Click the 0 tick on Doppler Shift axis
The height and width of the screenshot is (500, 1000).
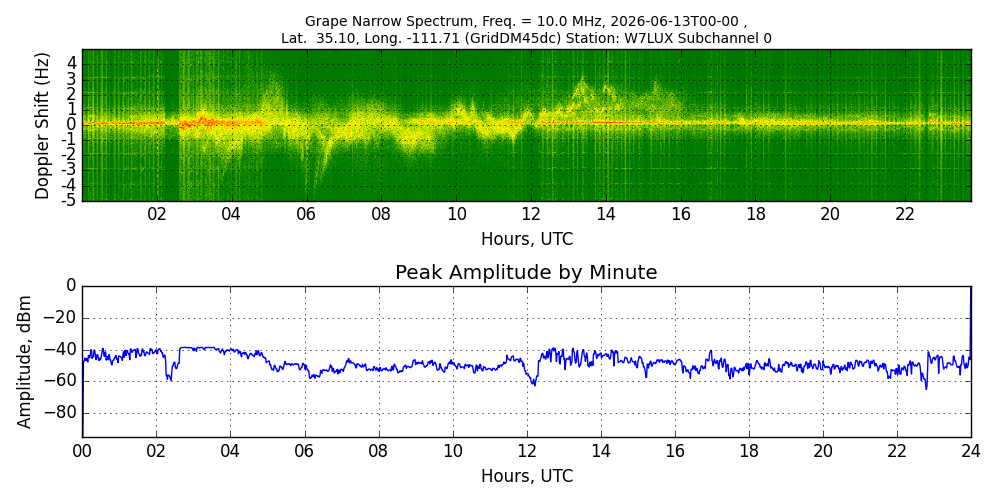(x=73, y=125)
